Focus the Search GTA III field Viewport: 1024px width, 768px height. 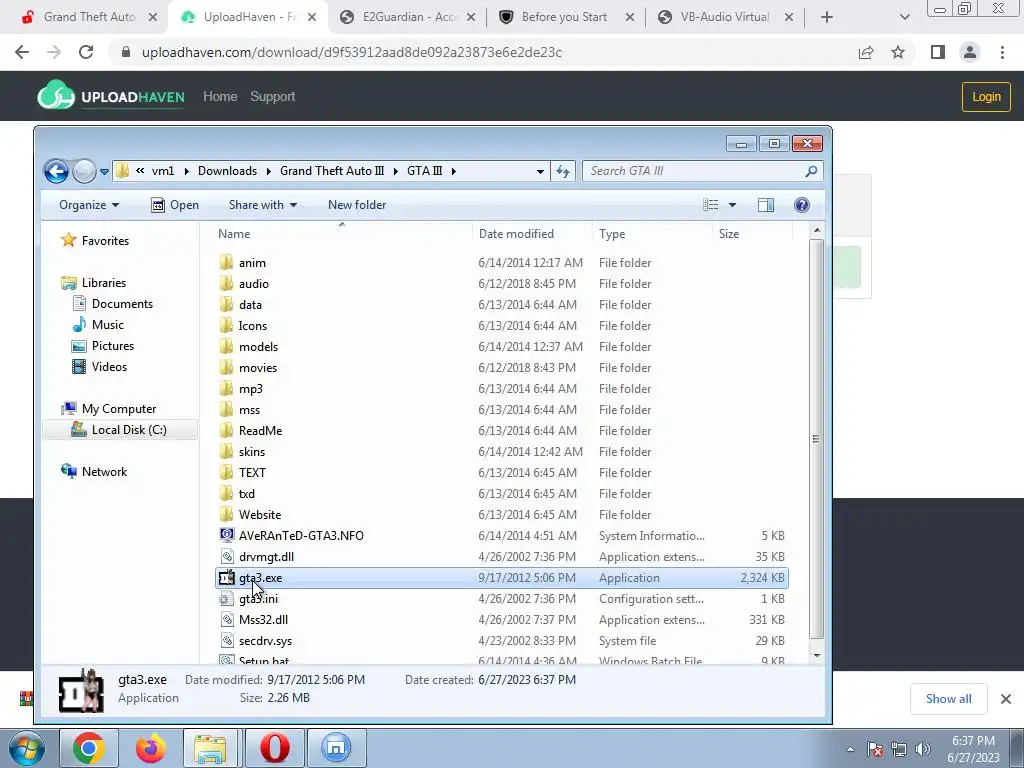pyautogui.click(x=702, y=171)
